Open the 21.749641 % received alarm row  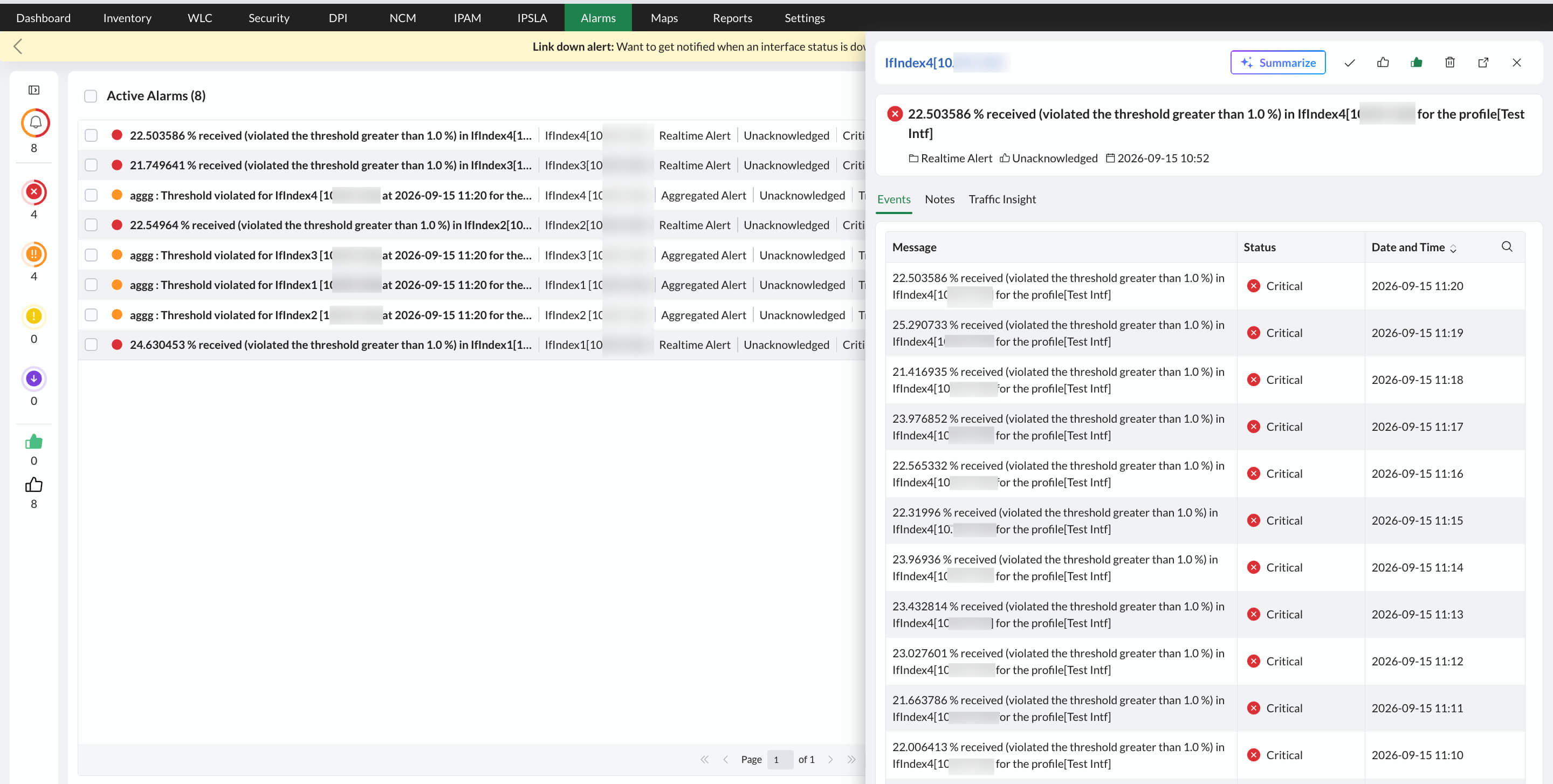coord(471,165)
